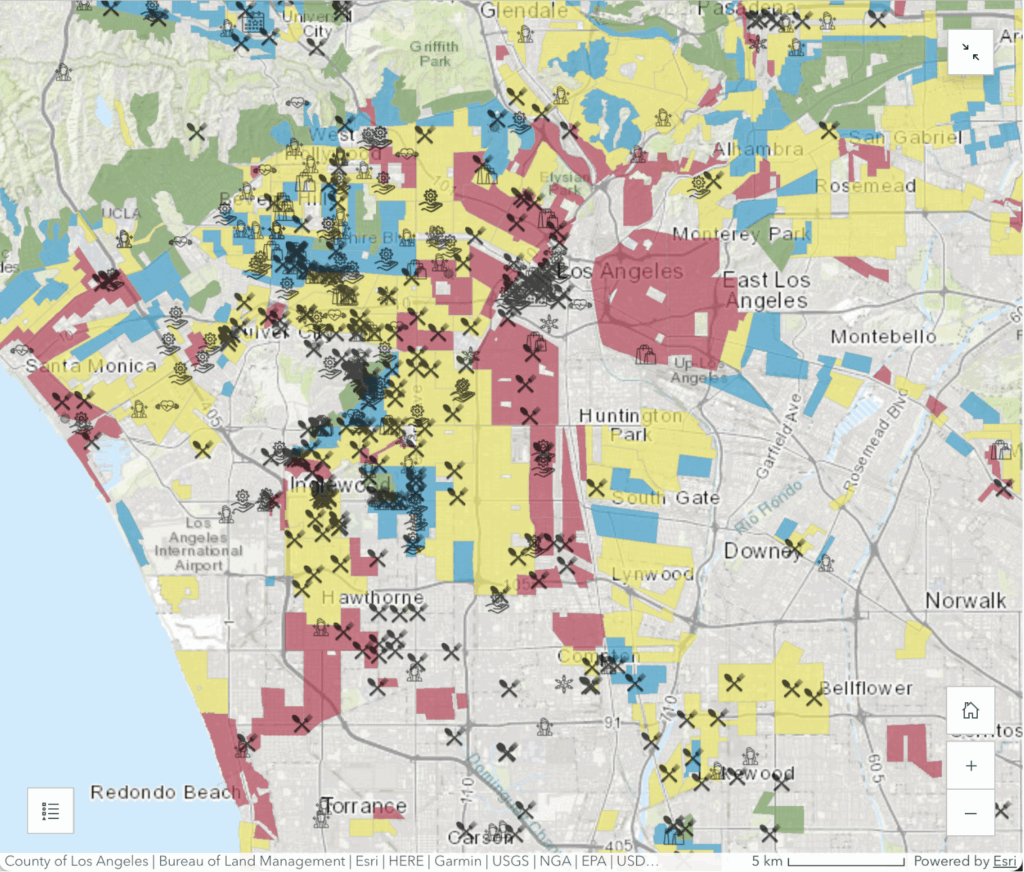This screenshot has width=1024, height=872.
Task: Click the Griffith Park label
Action: (434, 54)
